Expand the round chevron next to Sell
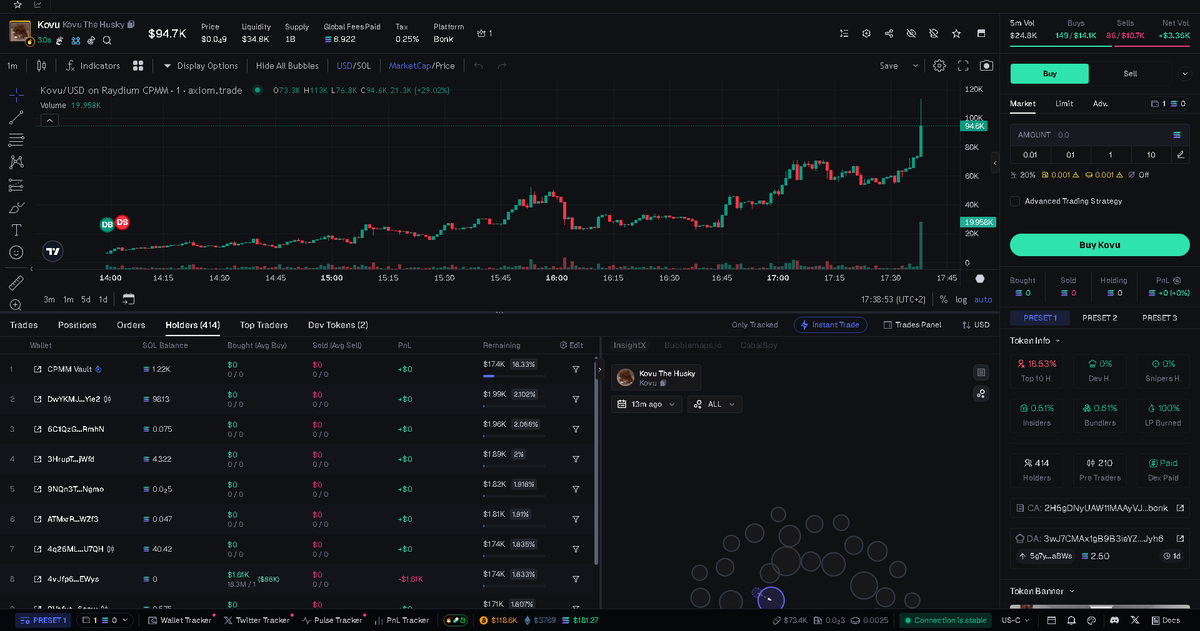The image size is (1200, 631). tap(1183, 73)
